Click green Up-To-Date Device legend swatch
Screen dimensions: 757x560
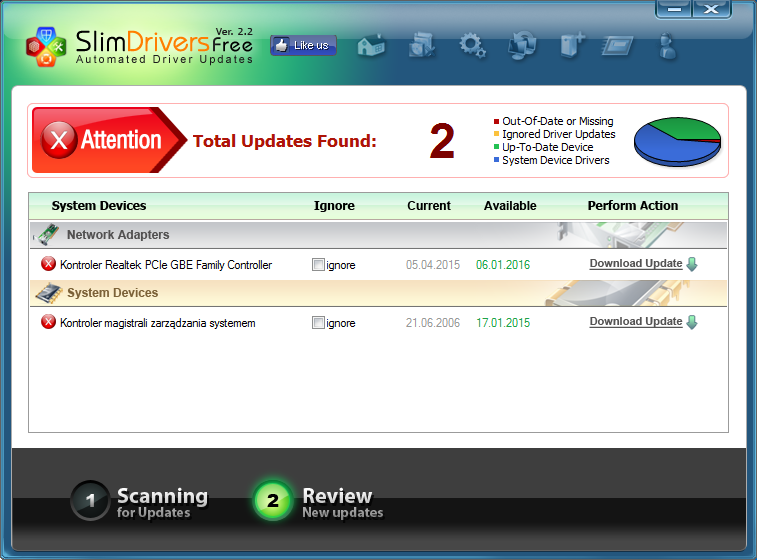496,147
